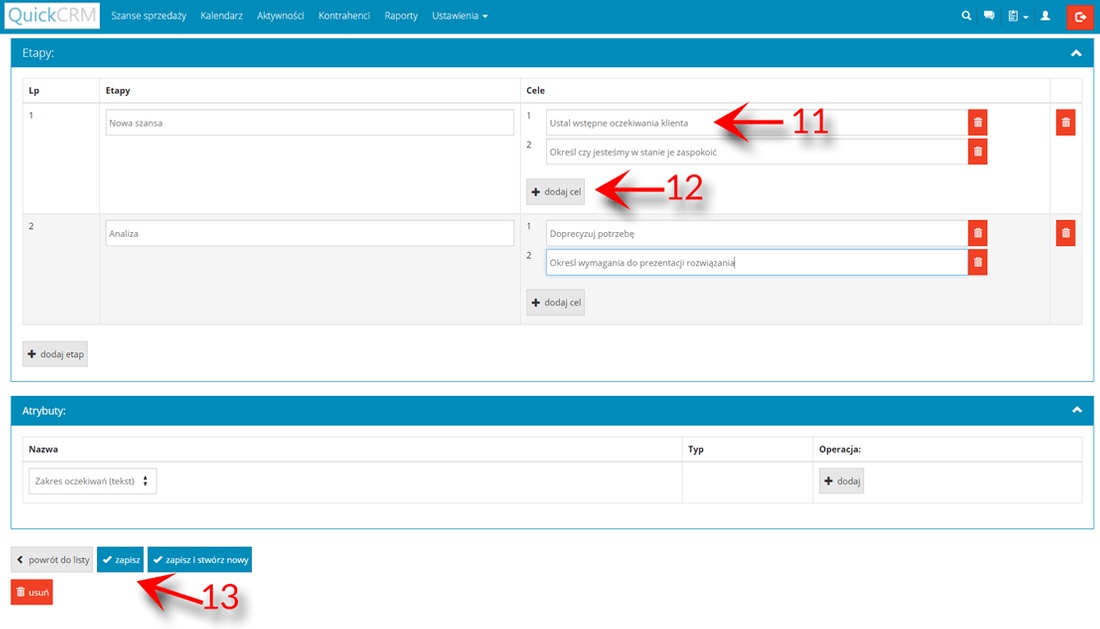Delete goal 'Ustal wstępne oczekiwania klienta'
1100x629 pixels.
tap(978, 123)
